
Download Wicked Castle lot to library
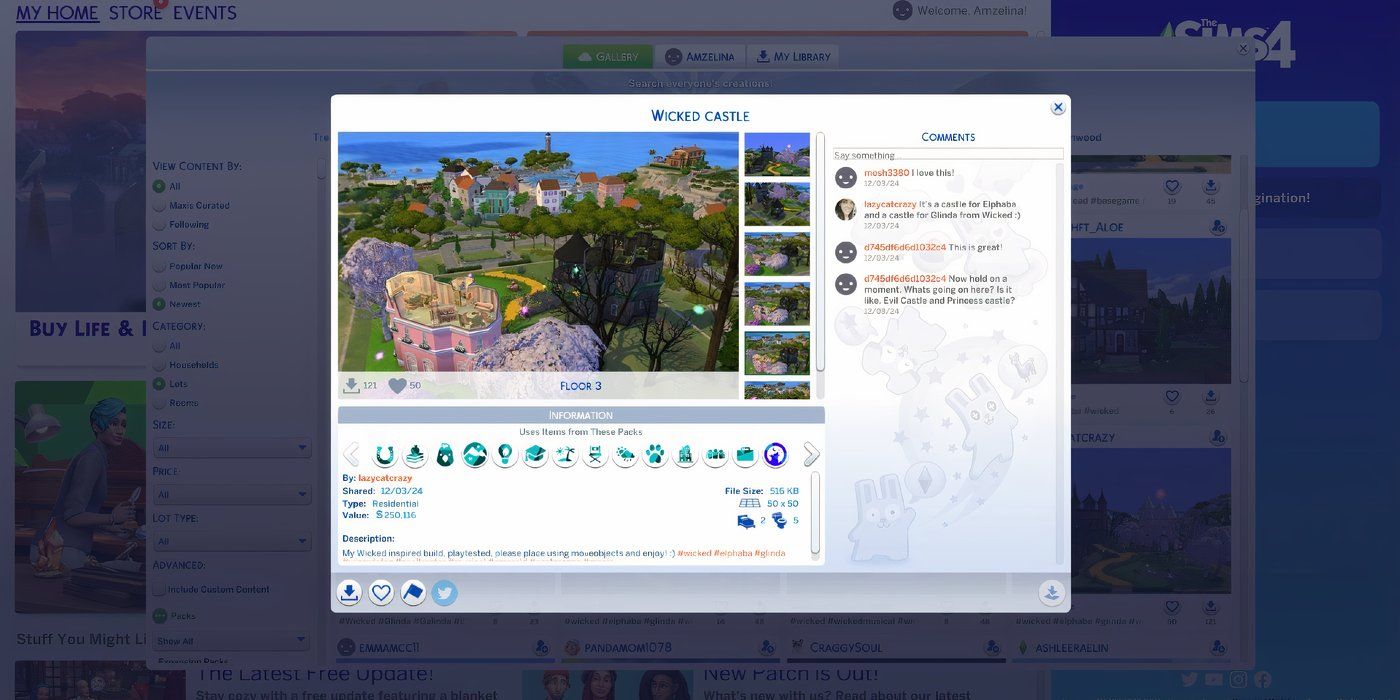pyautogui.click(x=349, y=593)
